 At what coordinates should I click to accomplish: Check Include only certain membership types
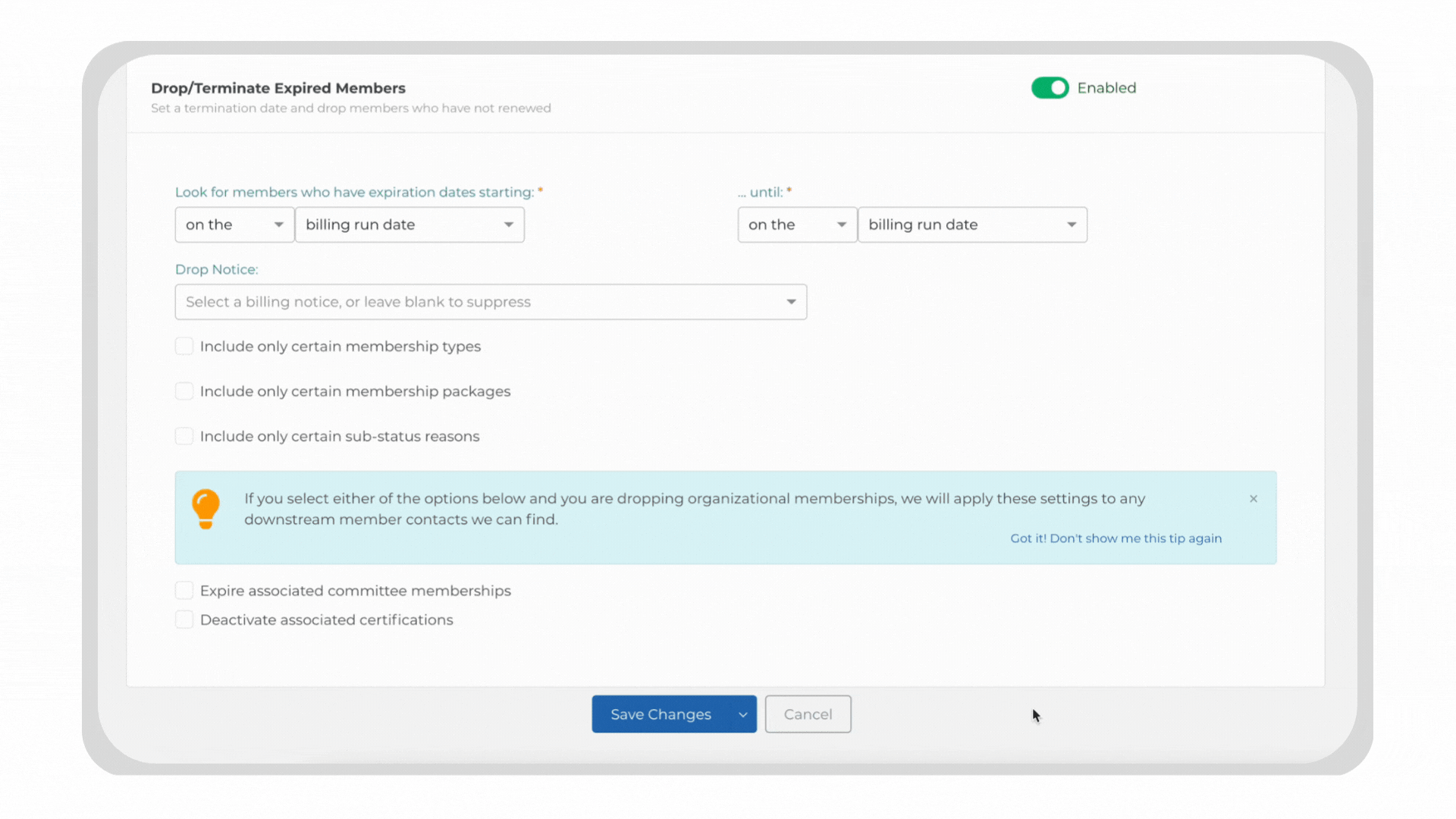(184, 347)
